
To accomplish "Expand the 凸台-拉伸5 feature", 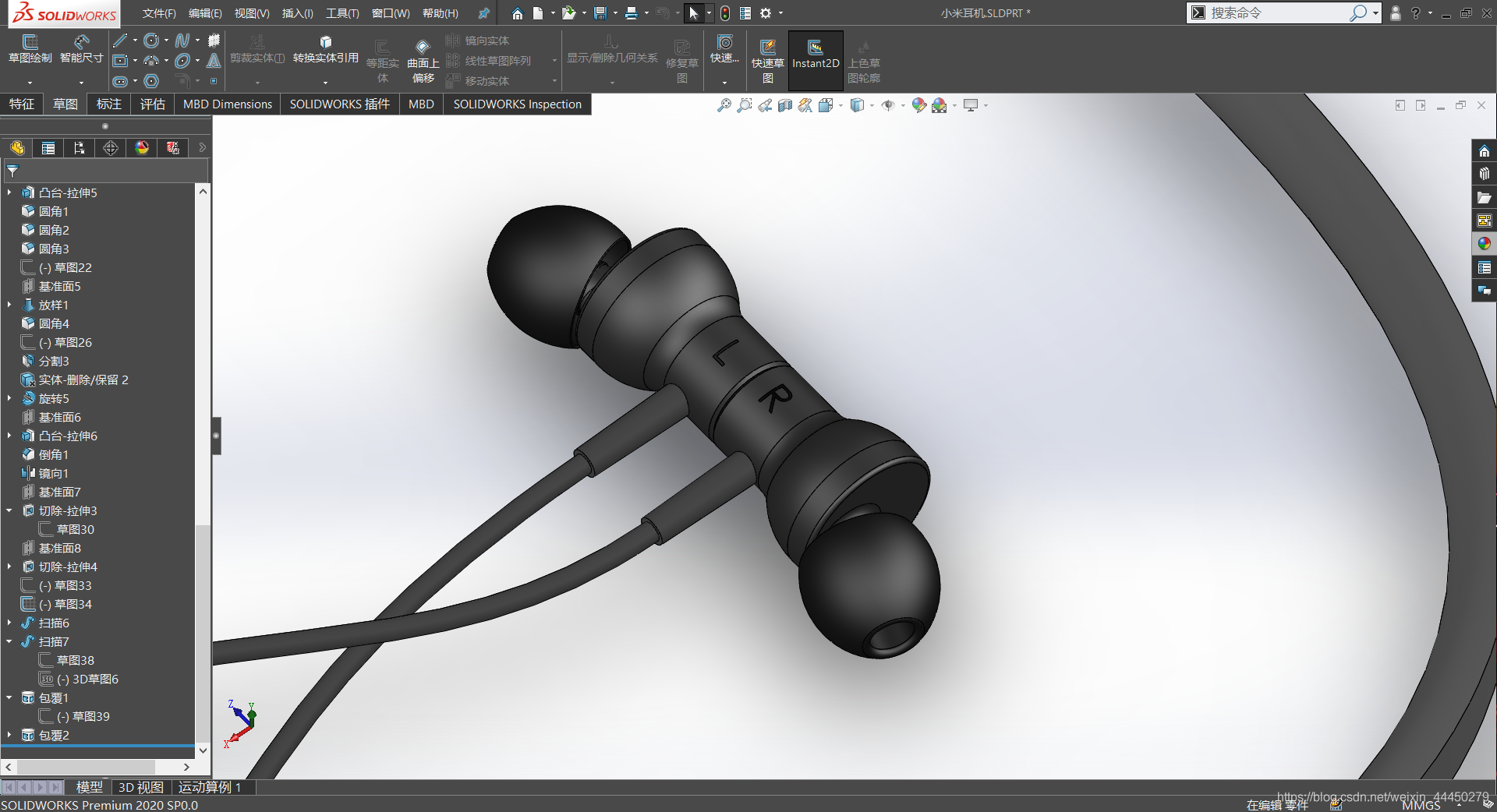I will click(9, 192).
